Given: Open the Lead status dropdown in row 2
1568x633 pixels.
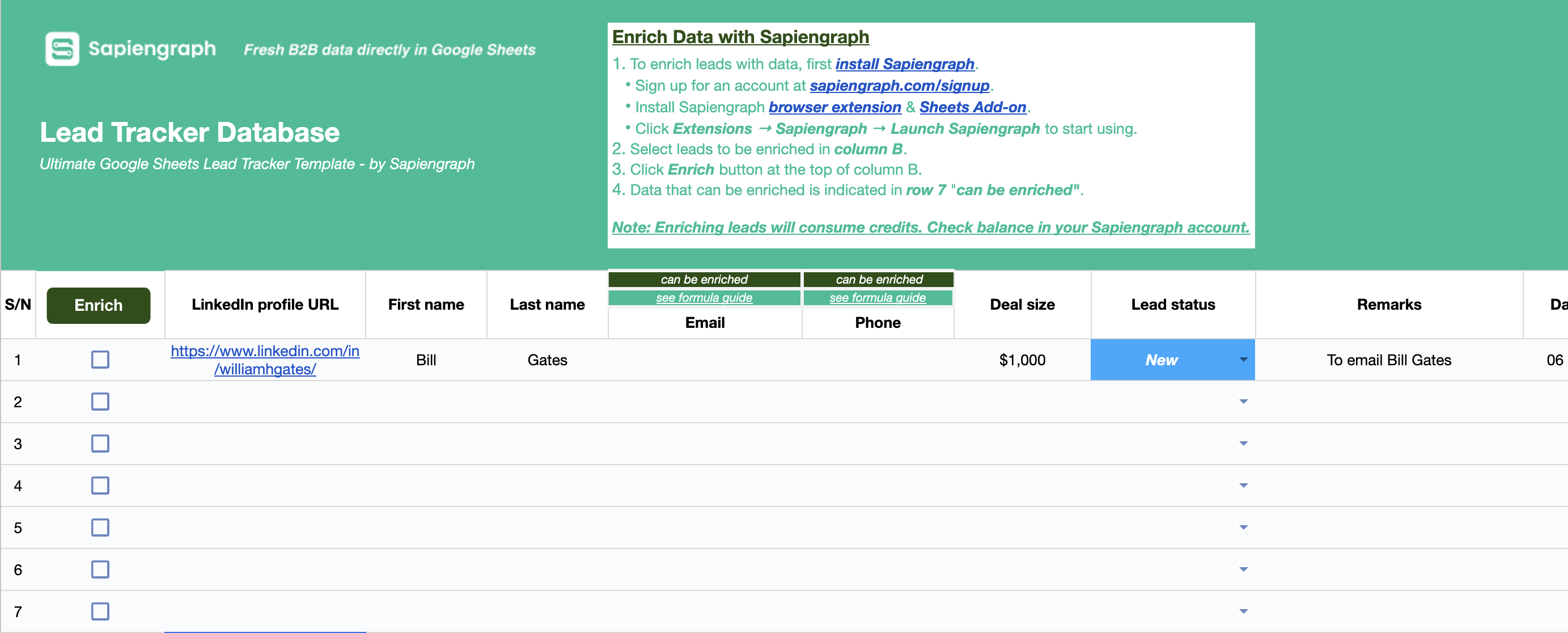Looking at the screenshot, I should pos(1244,402).
